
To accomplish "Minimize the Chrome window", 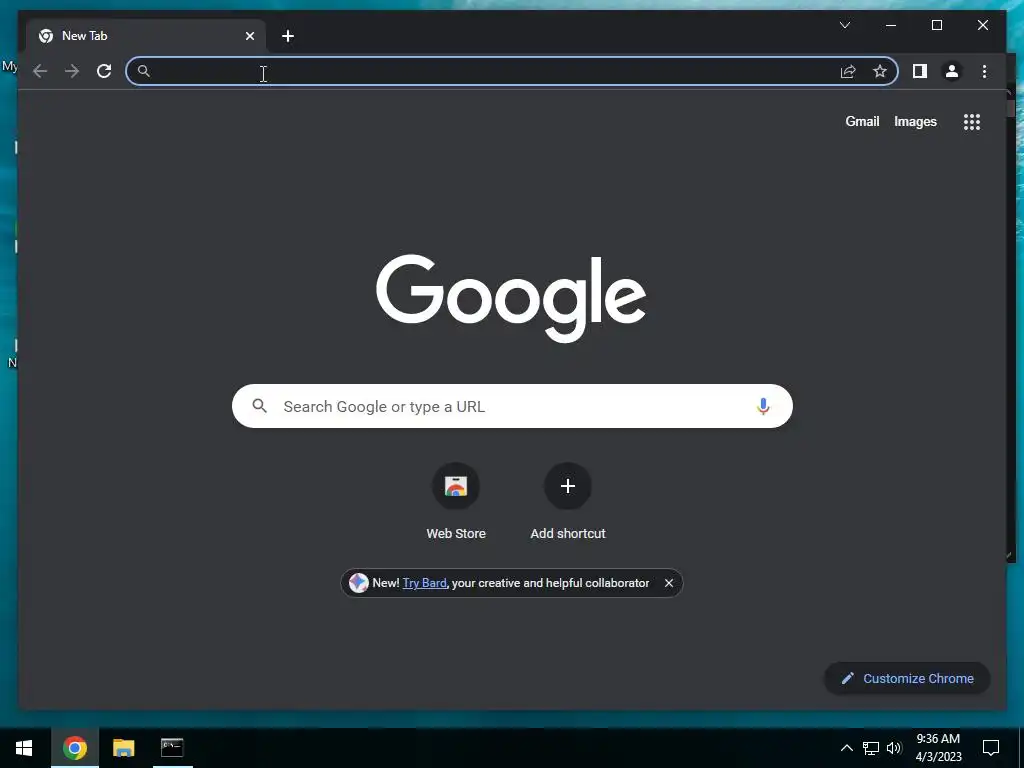I will pos(891,25).
